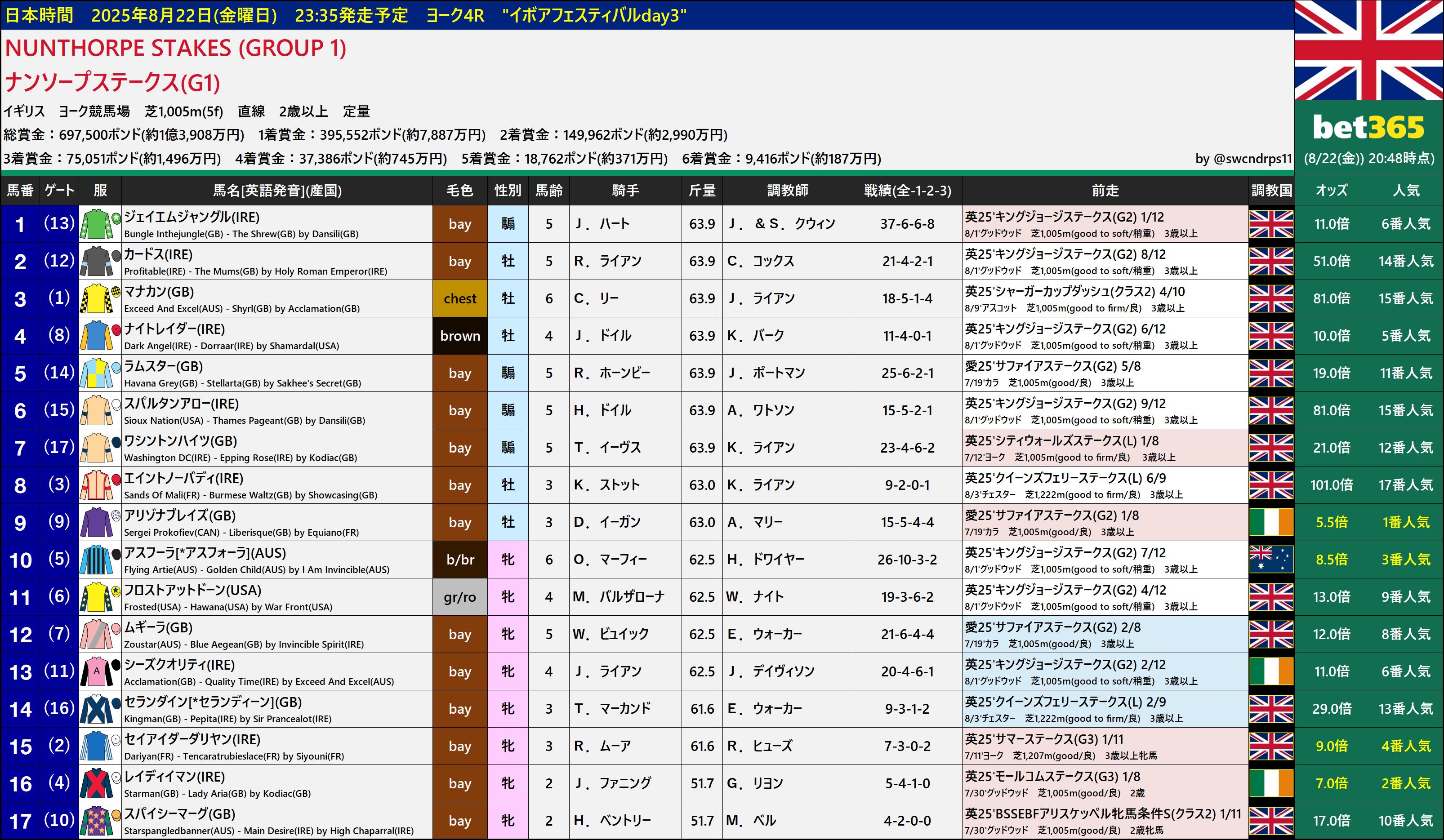This screenshot has width=1444, height=840.
Task: Click the chest coat color cell
Action: 459,298
